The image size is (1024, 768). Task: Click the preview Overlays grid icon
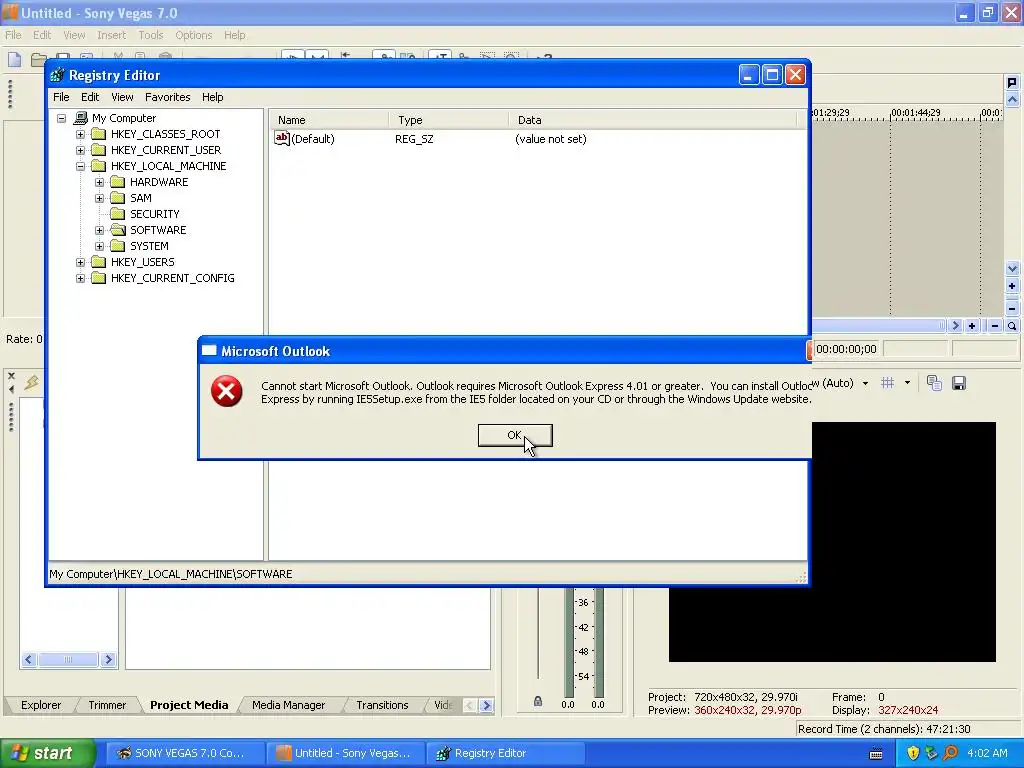pyautogui.click(x=888, y=383)
